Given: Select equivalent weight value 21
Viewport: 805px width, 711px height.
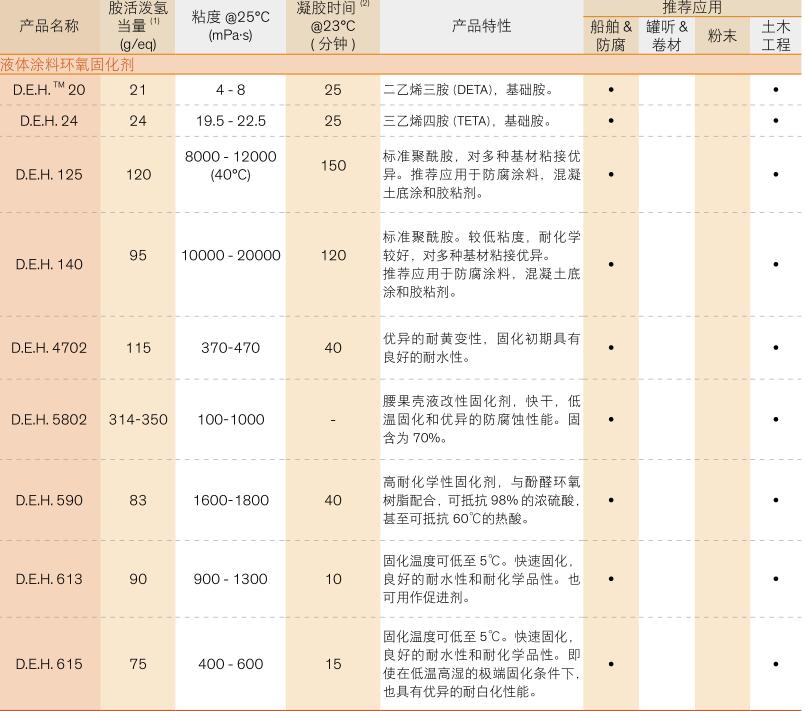Looking at the screenshot, I should pyautogui.click(x=138, y=90).
